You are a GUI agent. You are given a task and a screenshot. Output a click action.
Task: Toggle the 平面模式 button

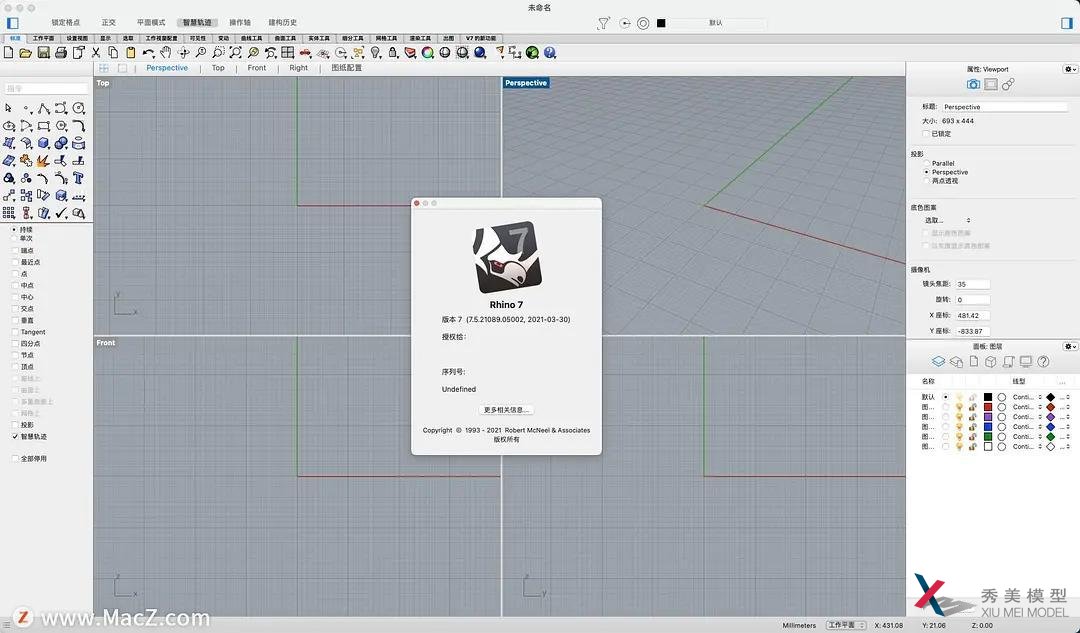[x=151, y=23]
